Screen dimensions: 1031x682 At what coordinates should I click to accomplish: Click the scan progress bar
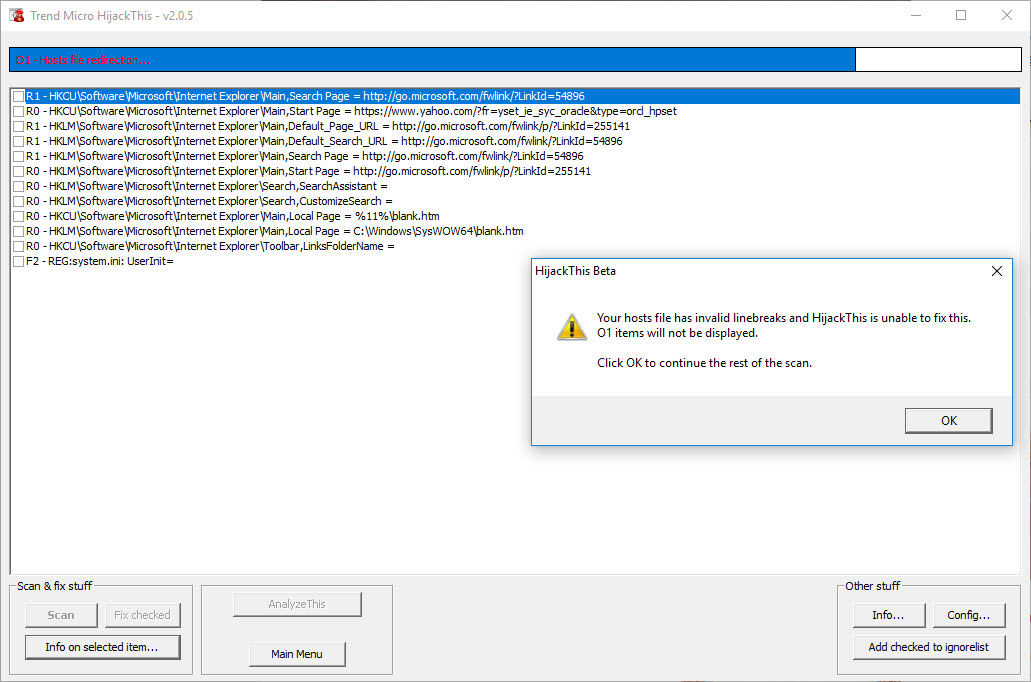[x=515, y=60]
